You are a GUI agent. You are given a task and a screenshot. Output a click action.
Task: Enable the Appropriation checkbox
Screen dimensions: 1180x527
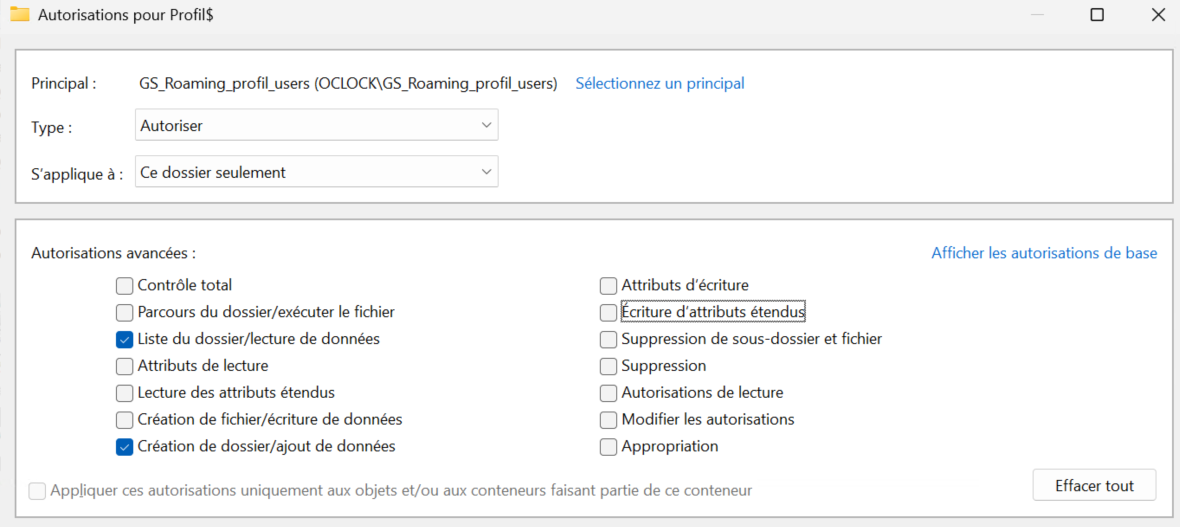click(608, 447)
